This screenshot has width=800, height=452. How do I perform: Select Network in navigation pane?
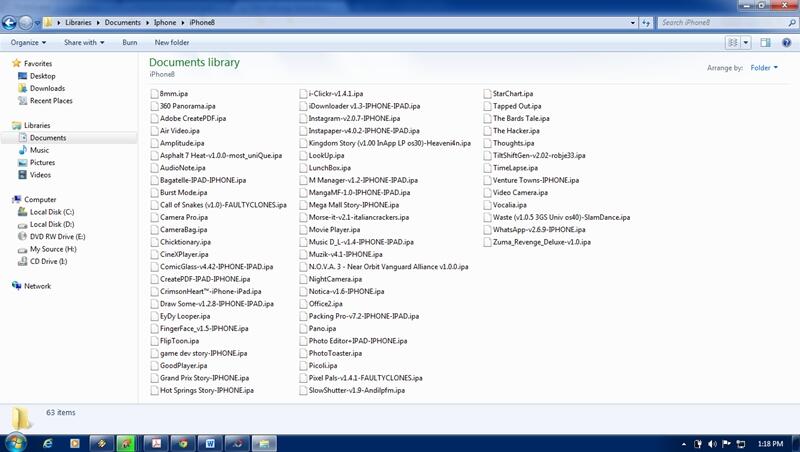tap(37, 286)
